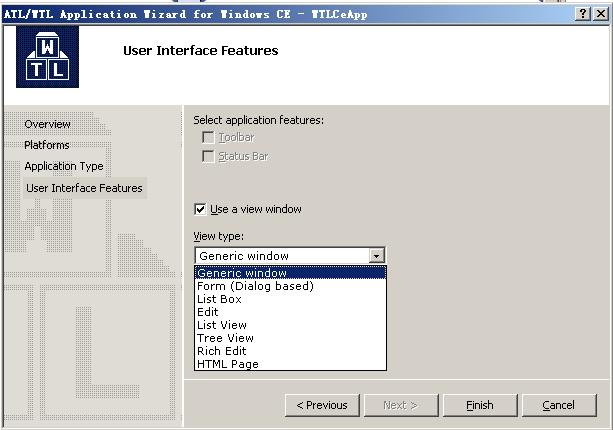
Task: Click Finish to create project
Action: coord(480,405)
